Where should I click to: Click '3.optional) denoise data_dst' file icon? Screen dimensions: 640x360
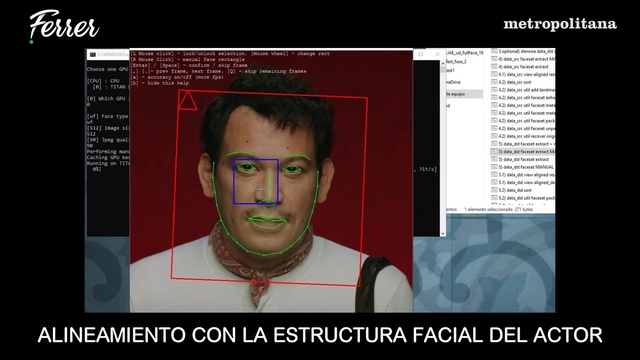coord(494,51)
